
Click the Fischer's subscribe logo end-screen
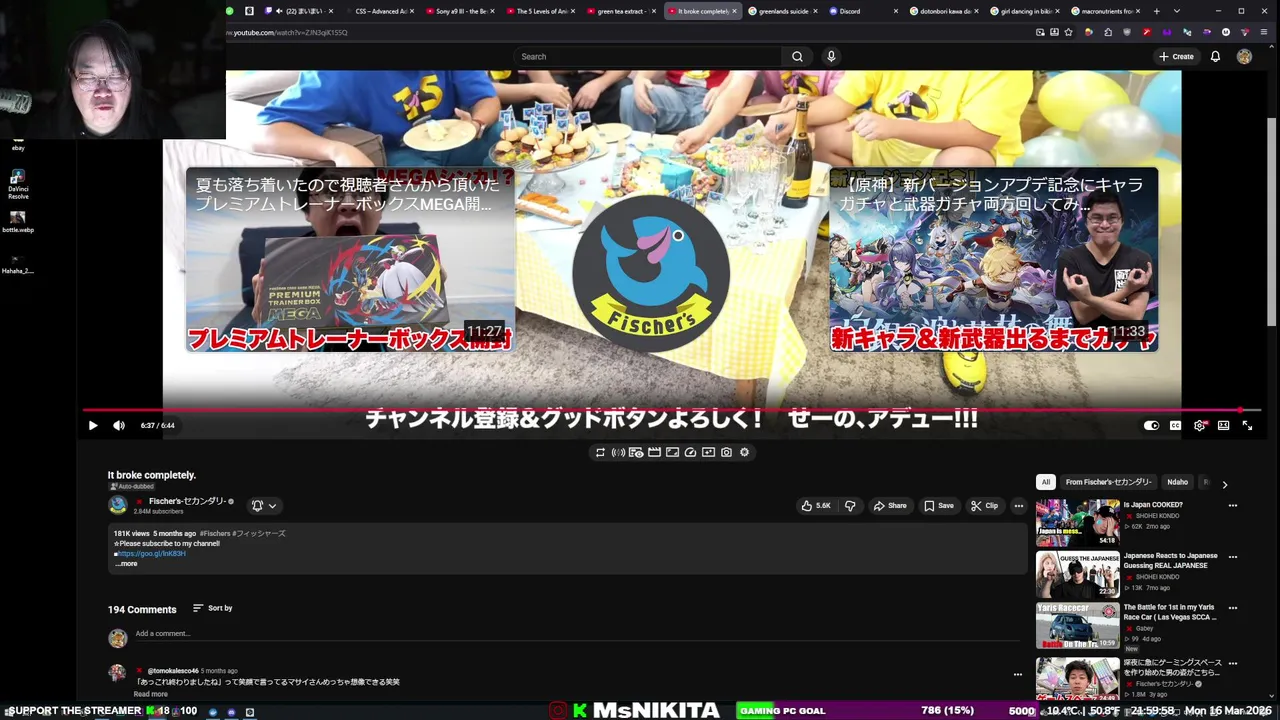coord(651,273)
